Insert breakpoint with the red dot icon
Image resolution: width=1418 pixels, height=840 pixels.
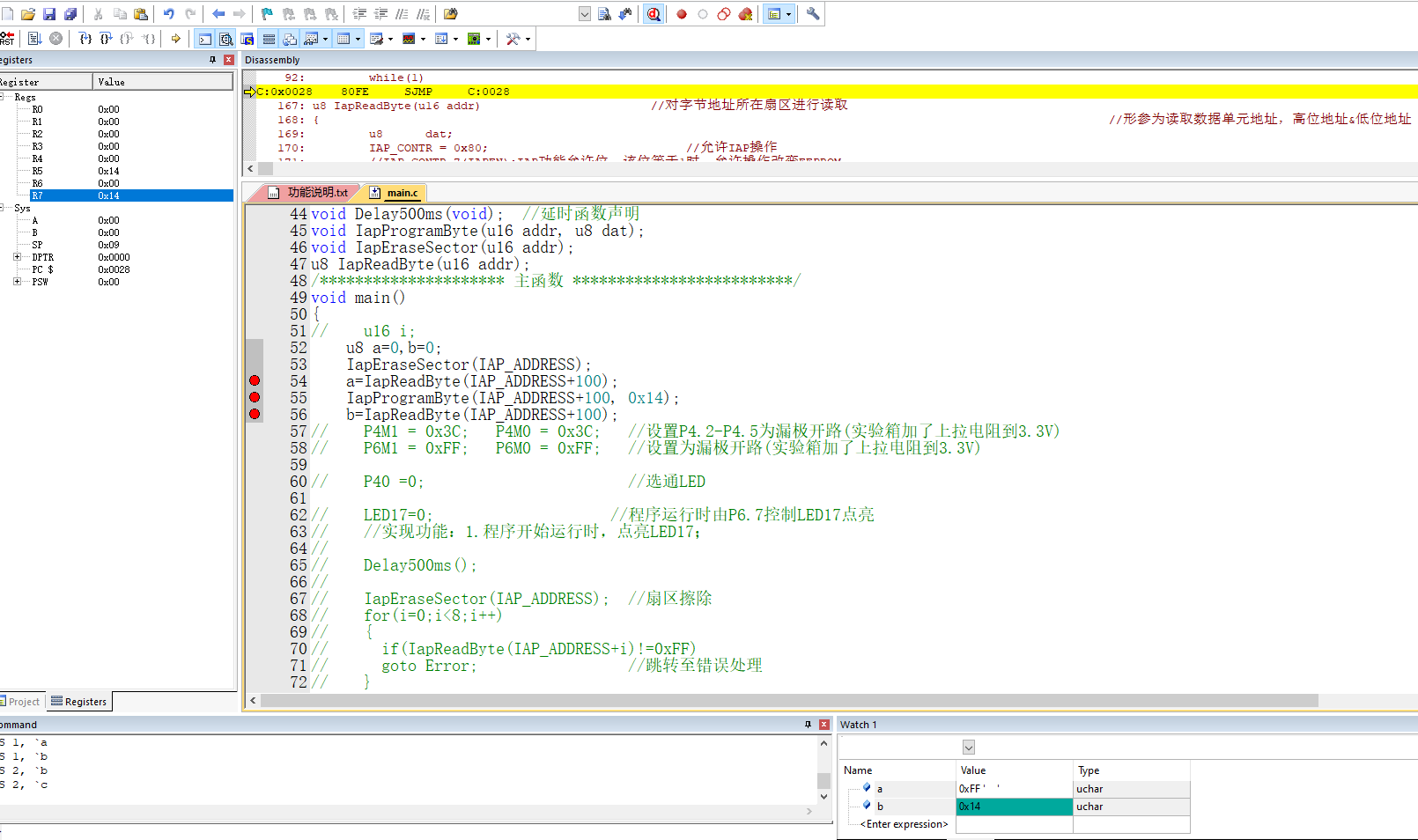click(x=682, y=14)
